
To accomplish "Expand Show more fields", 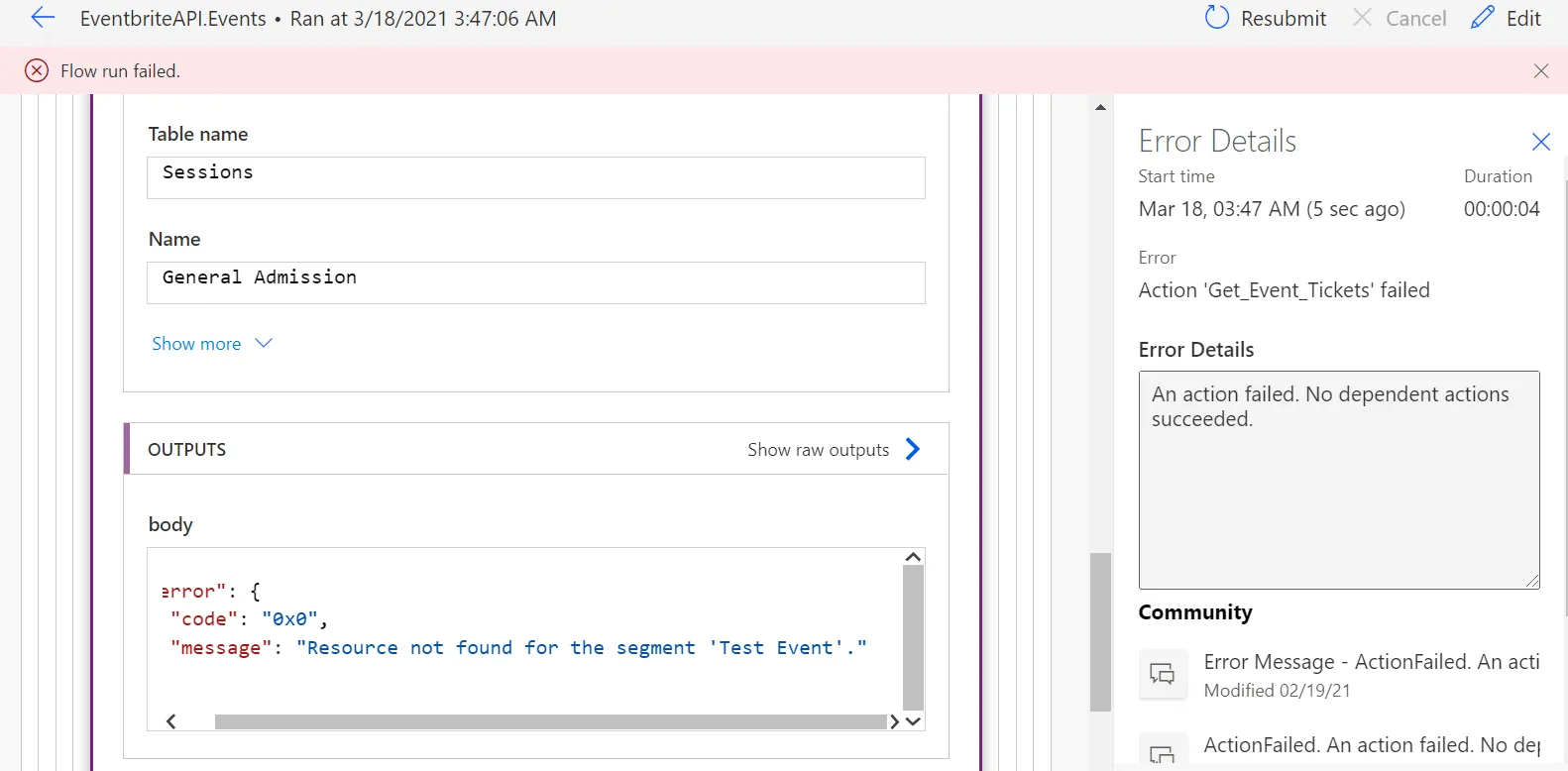I will click(x=211, y=344).
